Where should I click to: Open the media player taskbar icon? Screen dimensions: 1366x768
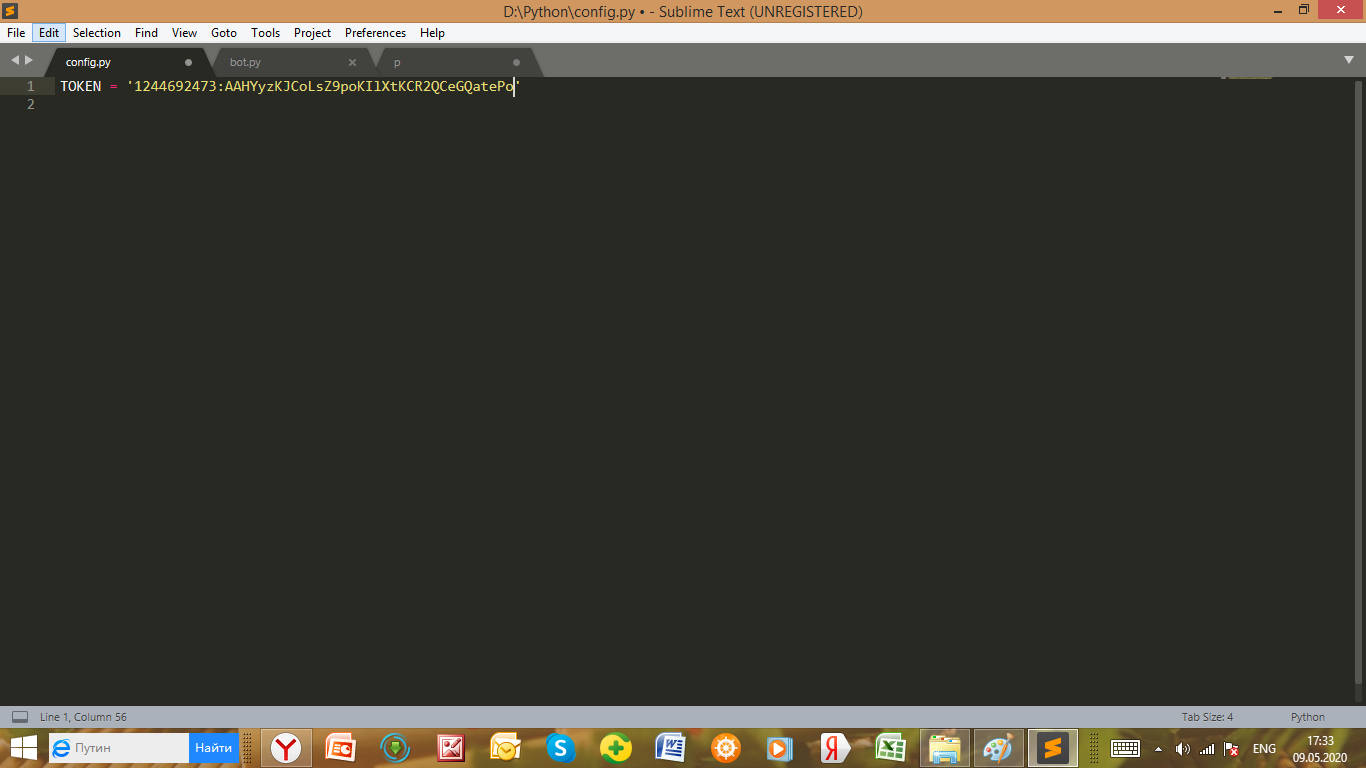(x=780, y=748)
